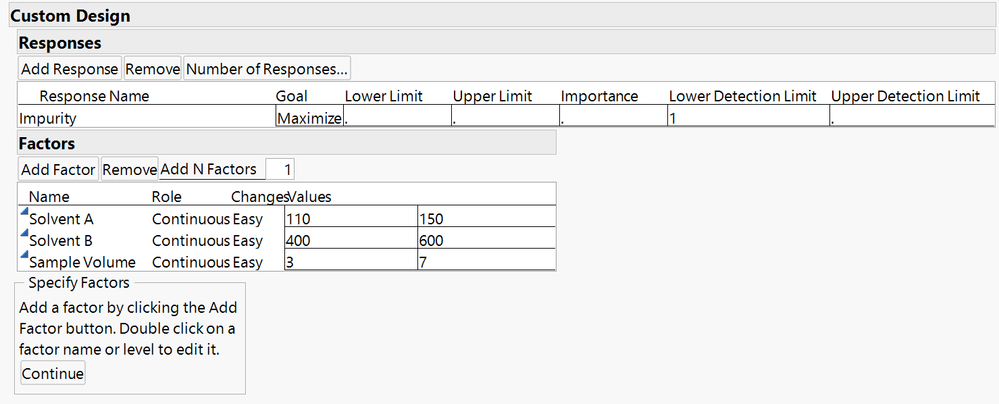Click the Role column header

click(166, 197)
